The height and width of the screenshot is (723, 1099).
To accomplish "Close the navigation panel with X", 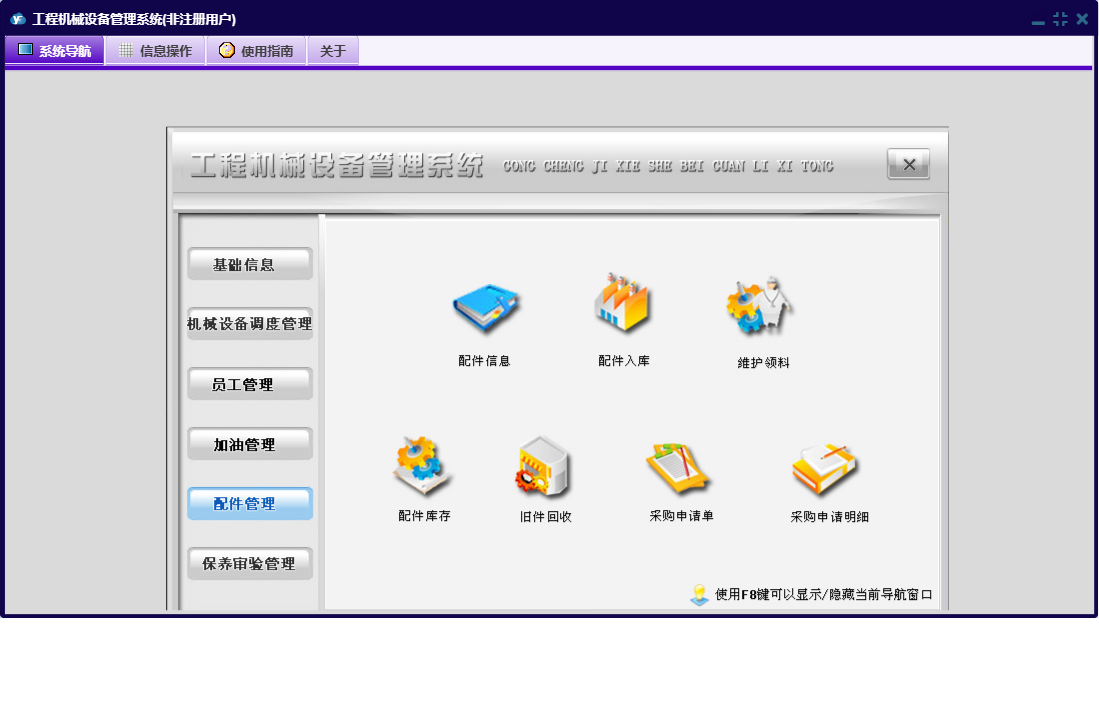I will [908, 165].
